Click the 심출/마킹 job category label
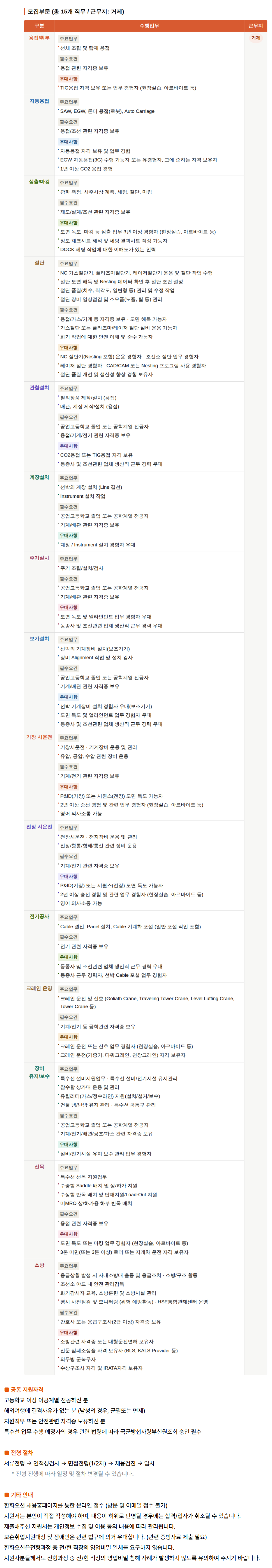The image size is (272, 1568). coord(39,182)
